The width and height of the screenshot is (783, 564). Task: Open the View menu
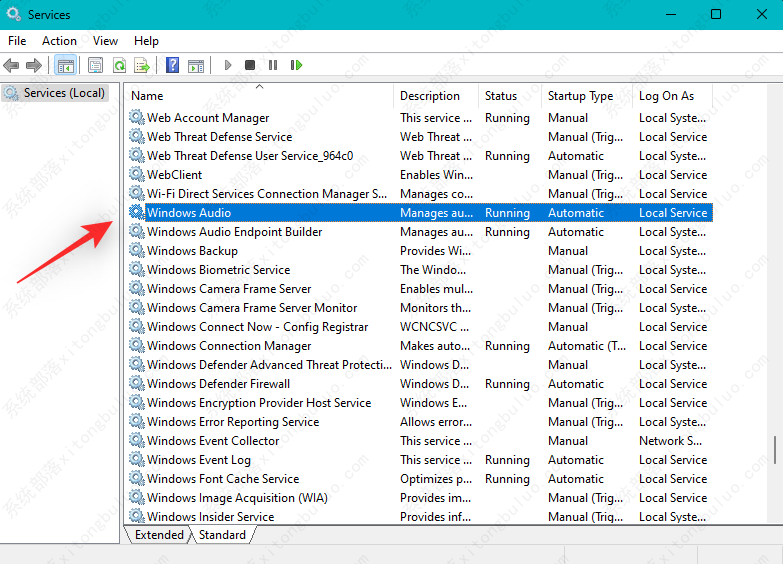(x=105, y=41)
